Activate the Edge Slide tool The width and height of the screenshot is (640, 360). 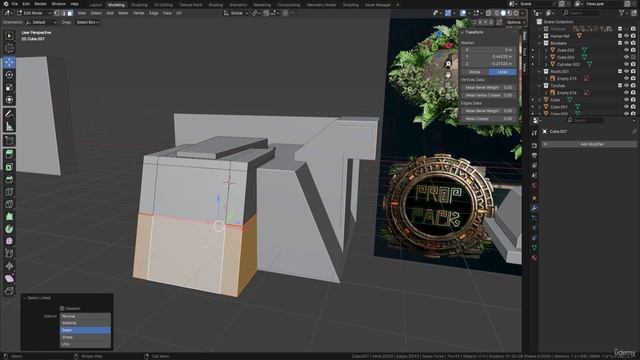coord(9,254)
